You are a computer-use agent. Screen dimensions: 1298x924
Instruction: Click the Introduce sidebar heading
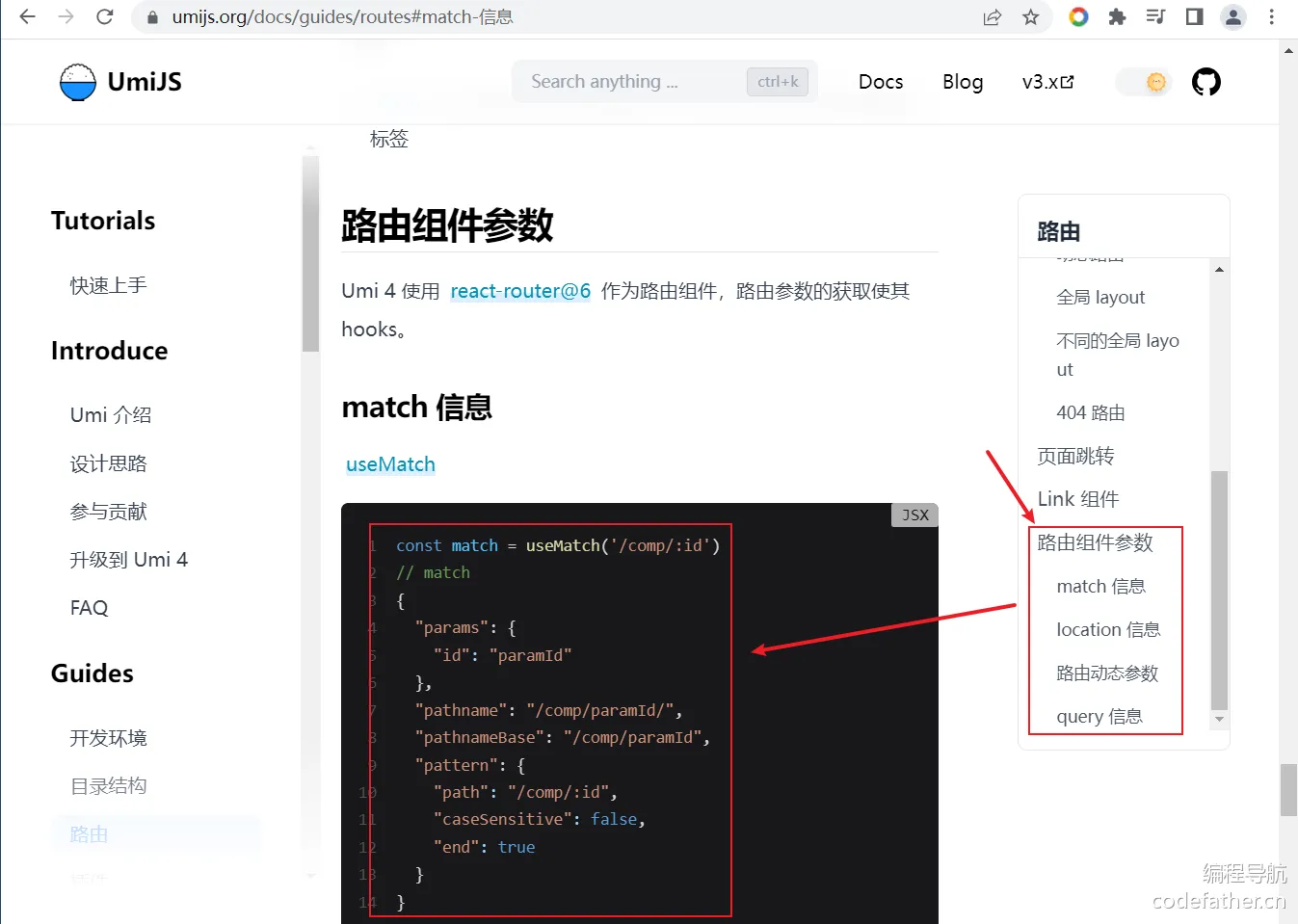[x=109, y=351]
